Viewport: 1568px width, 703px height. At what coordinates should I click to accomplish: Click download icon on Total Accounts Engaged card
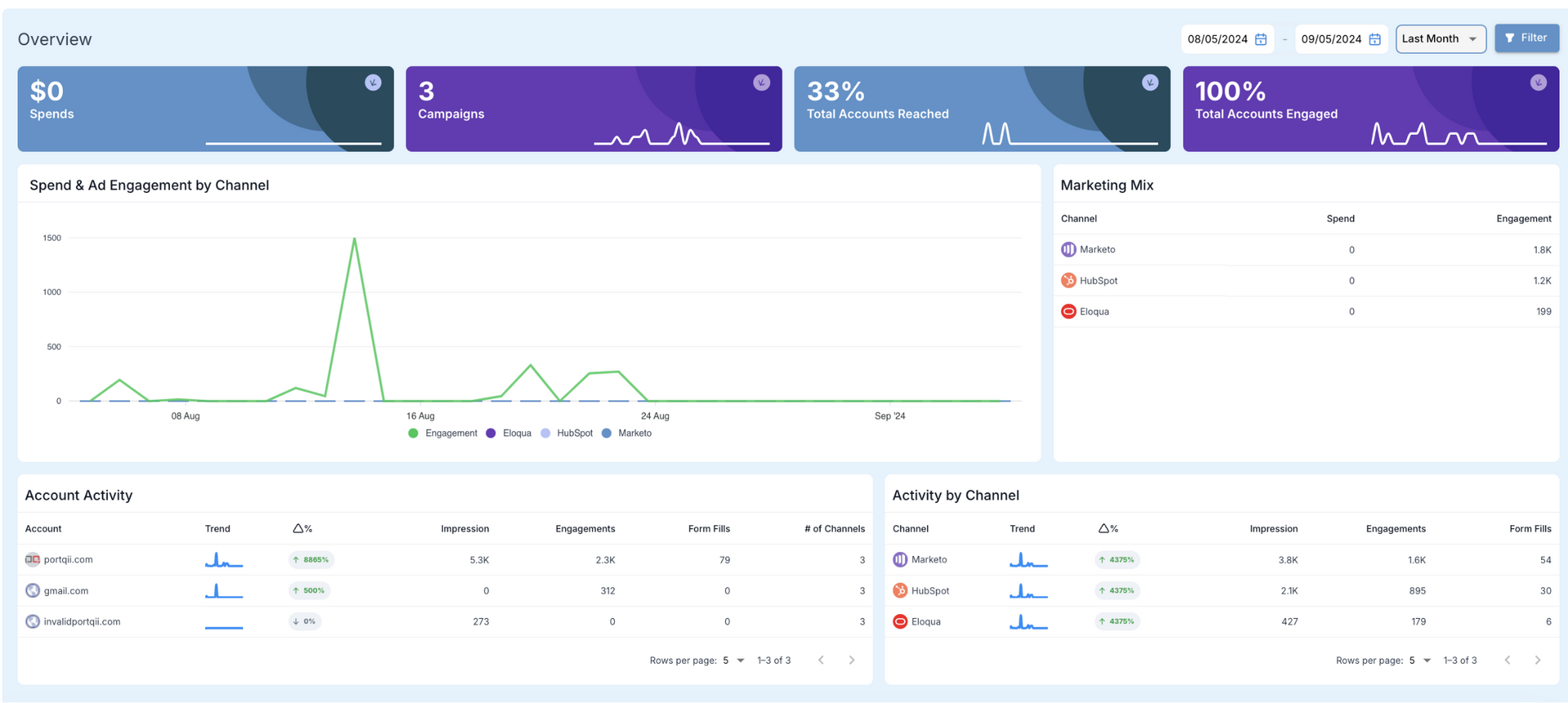(1539, 82)
